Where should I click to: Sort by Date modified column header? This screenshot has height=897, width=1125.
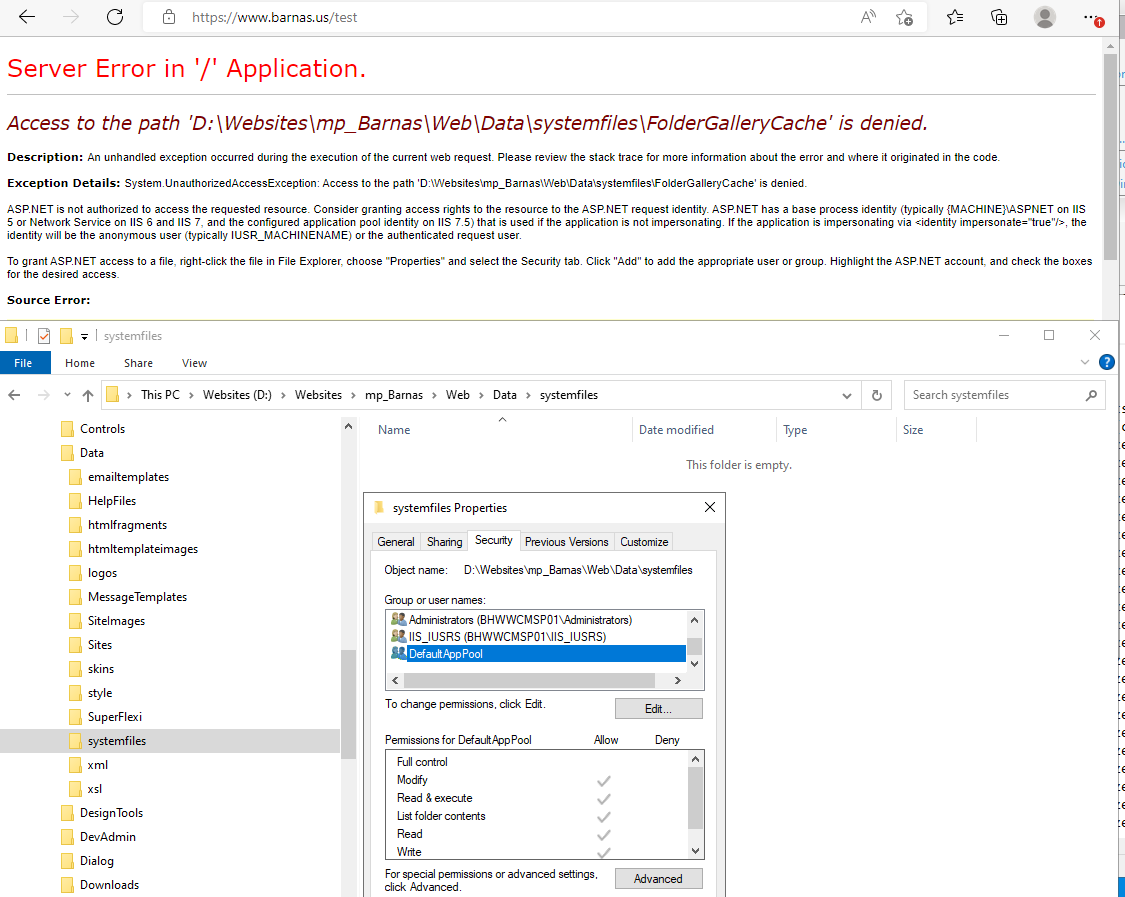pos(704,430)
